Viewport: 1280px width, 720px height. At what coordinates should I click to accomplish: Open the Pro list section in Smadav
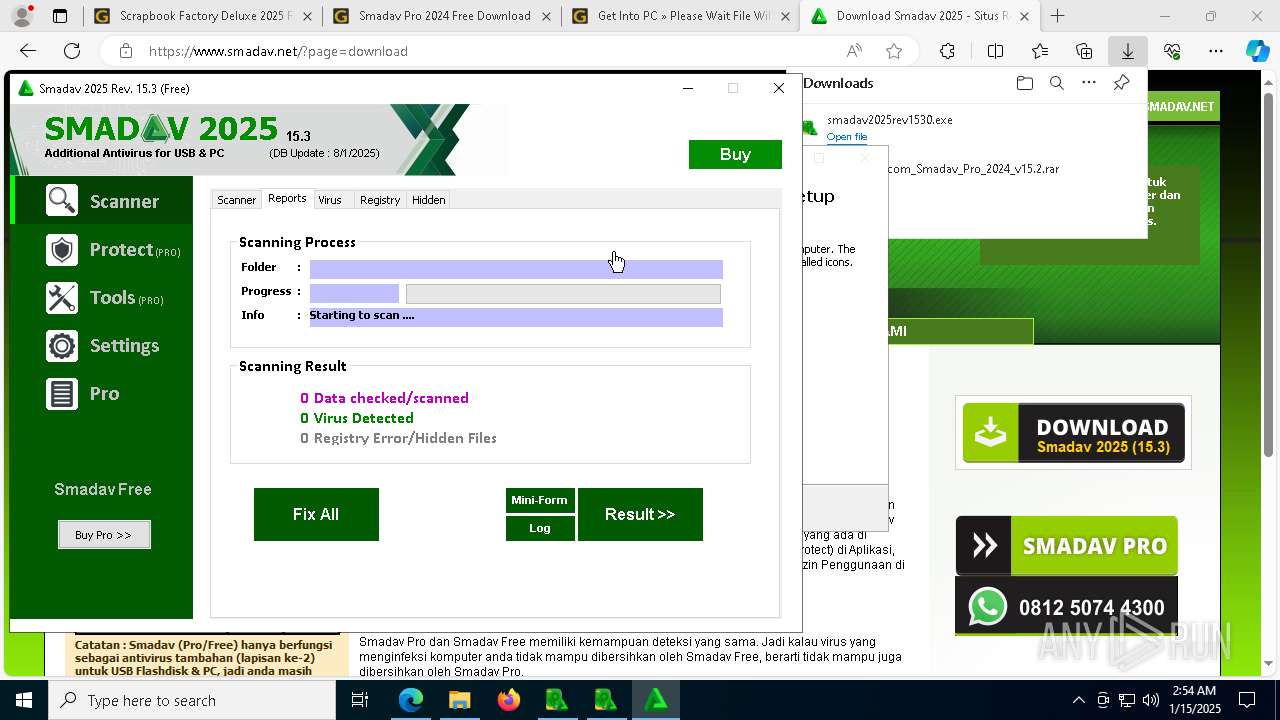tap(83, 394)
